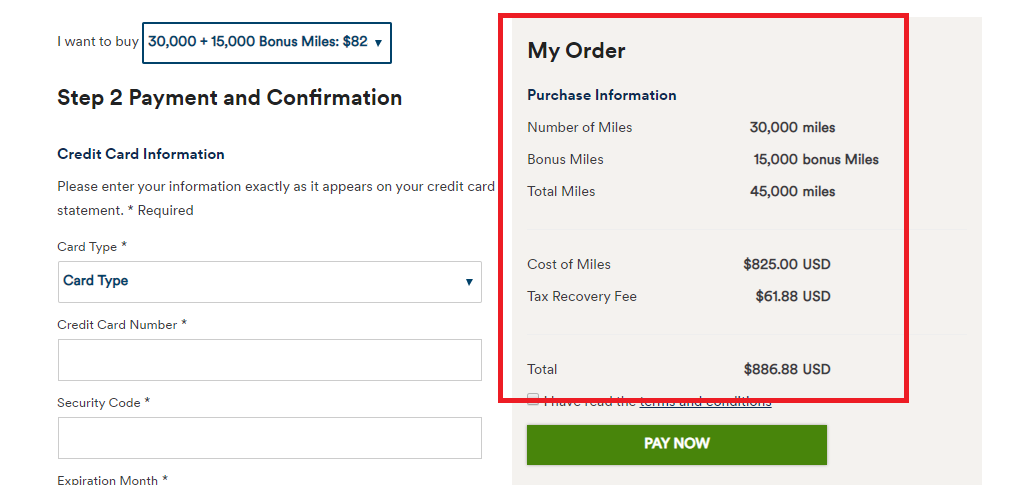1030x485 pixels.
Task: Check the terms and conditions checkbox
Action: [x=533, y=400]
